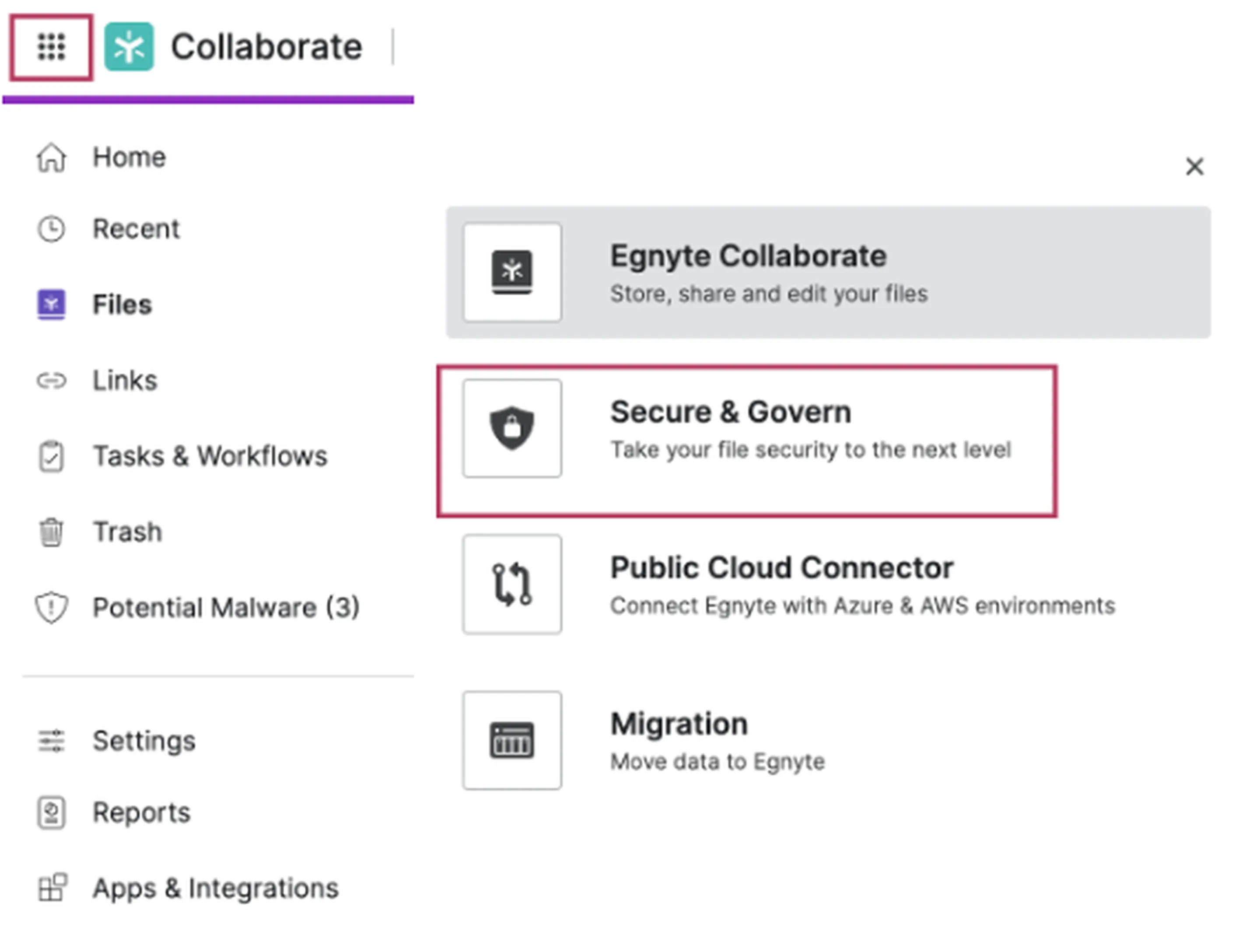
Task: Click the Secure & Govern title text
Action: (730, 412)
